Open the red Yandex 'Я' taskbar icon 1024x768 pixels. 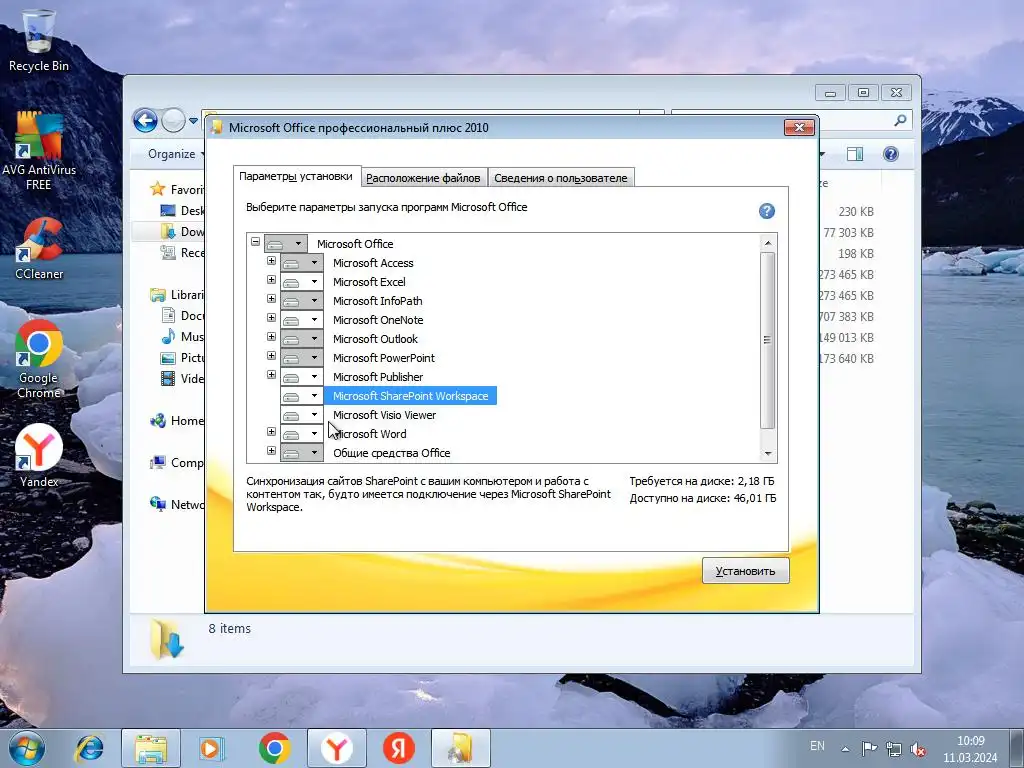(398, 748)
